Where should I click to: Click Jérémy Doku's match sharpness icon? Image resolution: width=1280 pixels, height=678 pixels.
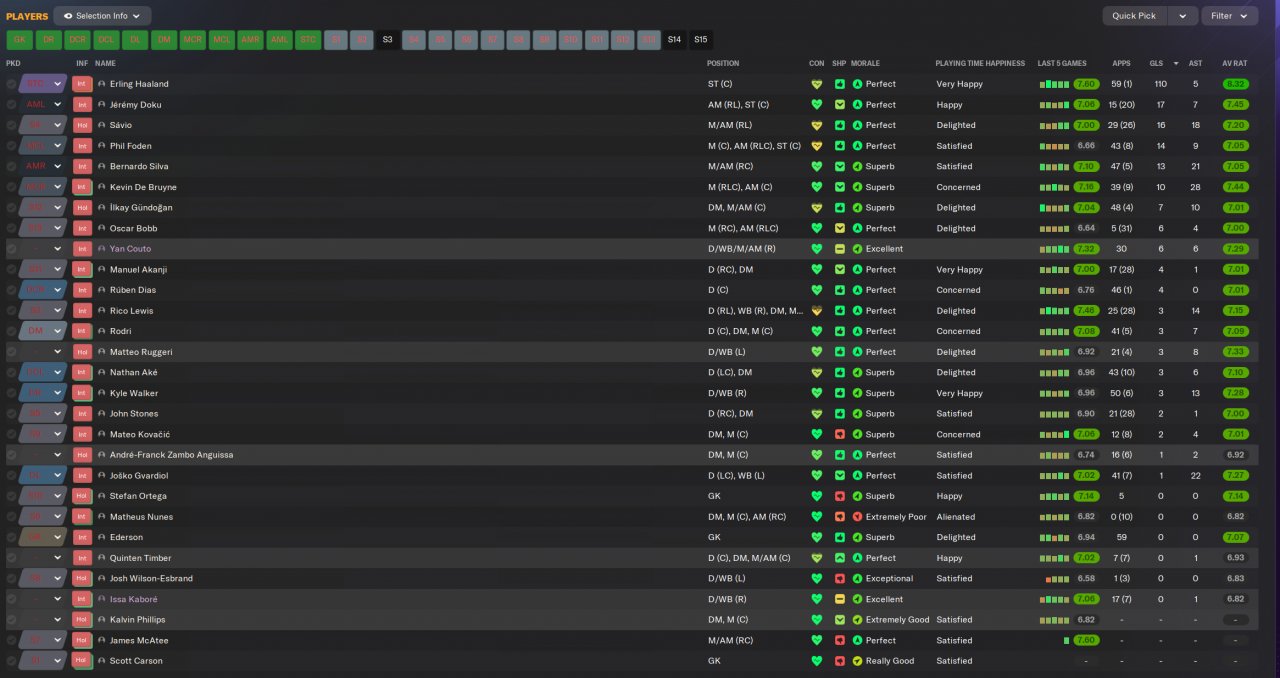(839, 105)
